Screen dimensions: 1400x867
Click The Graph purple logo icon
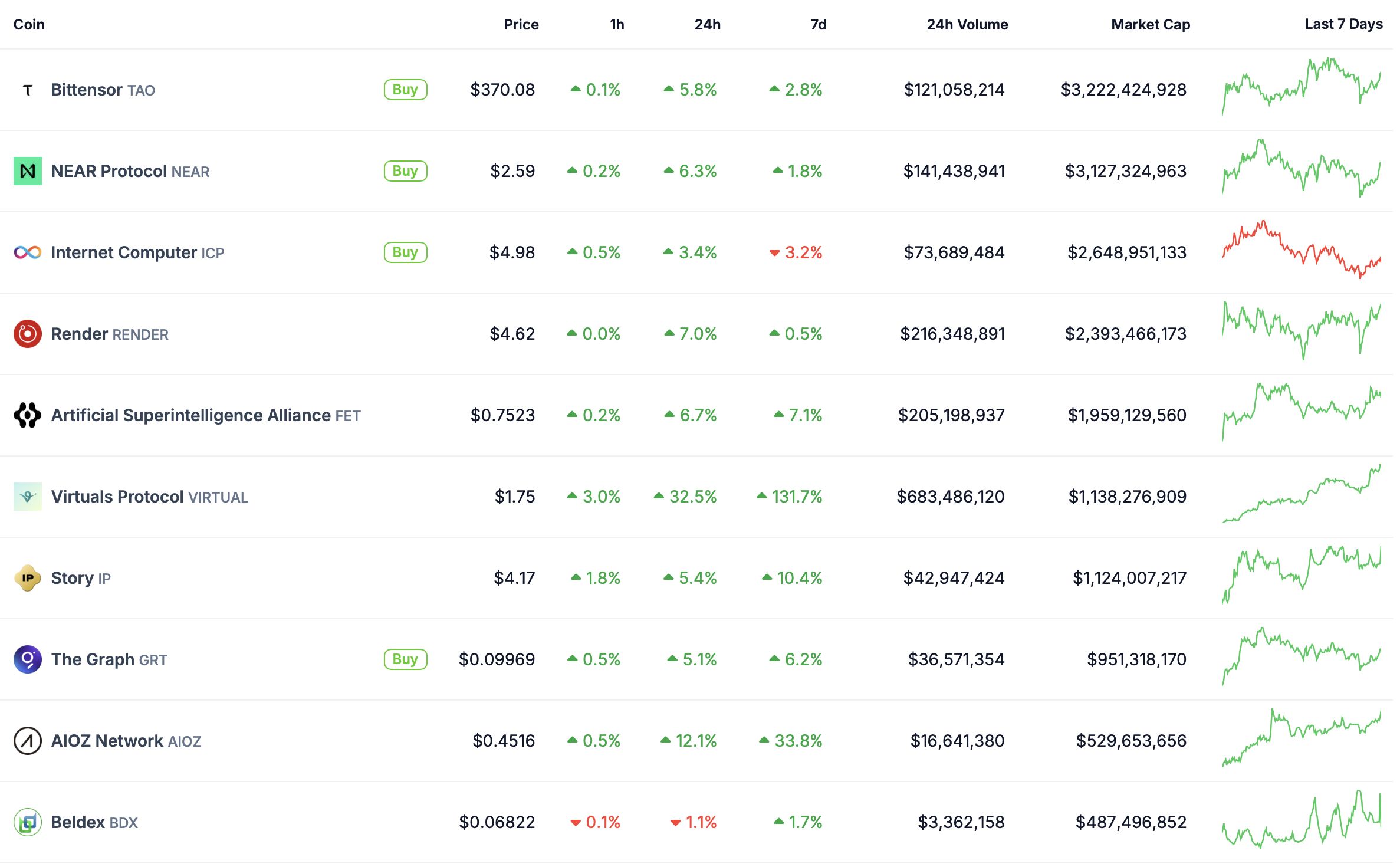(28, 660)
